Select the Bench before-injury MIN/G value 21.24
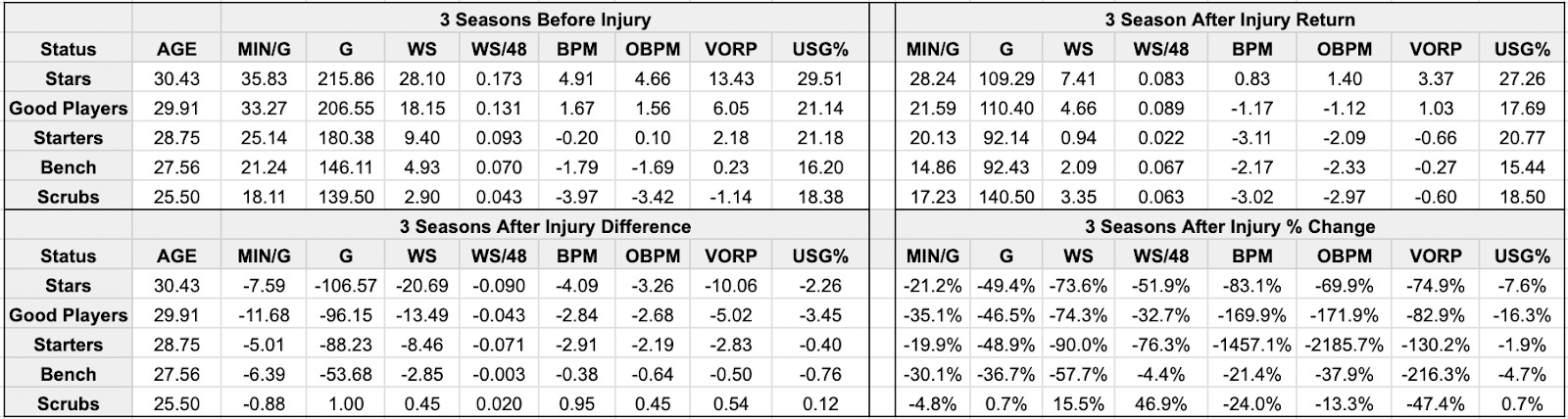Viewport: 1568px width, 419px height. click(264, 167)
